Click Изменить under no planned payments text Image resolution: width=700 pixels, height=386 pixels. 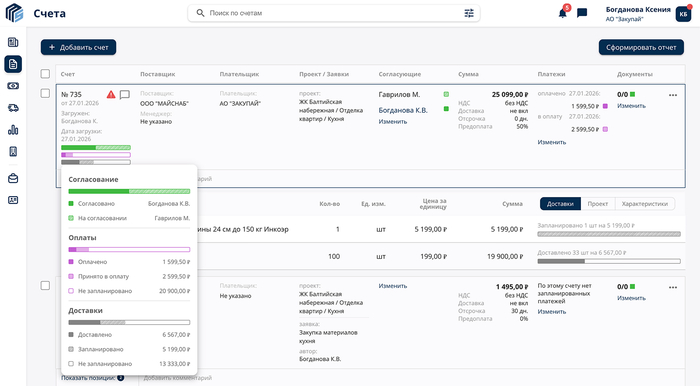click(x=552, y=311)
